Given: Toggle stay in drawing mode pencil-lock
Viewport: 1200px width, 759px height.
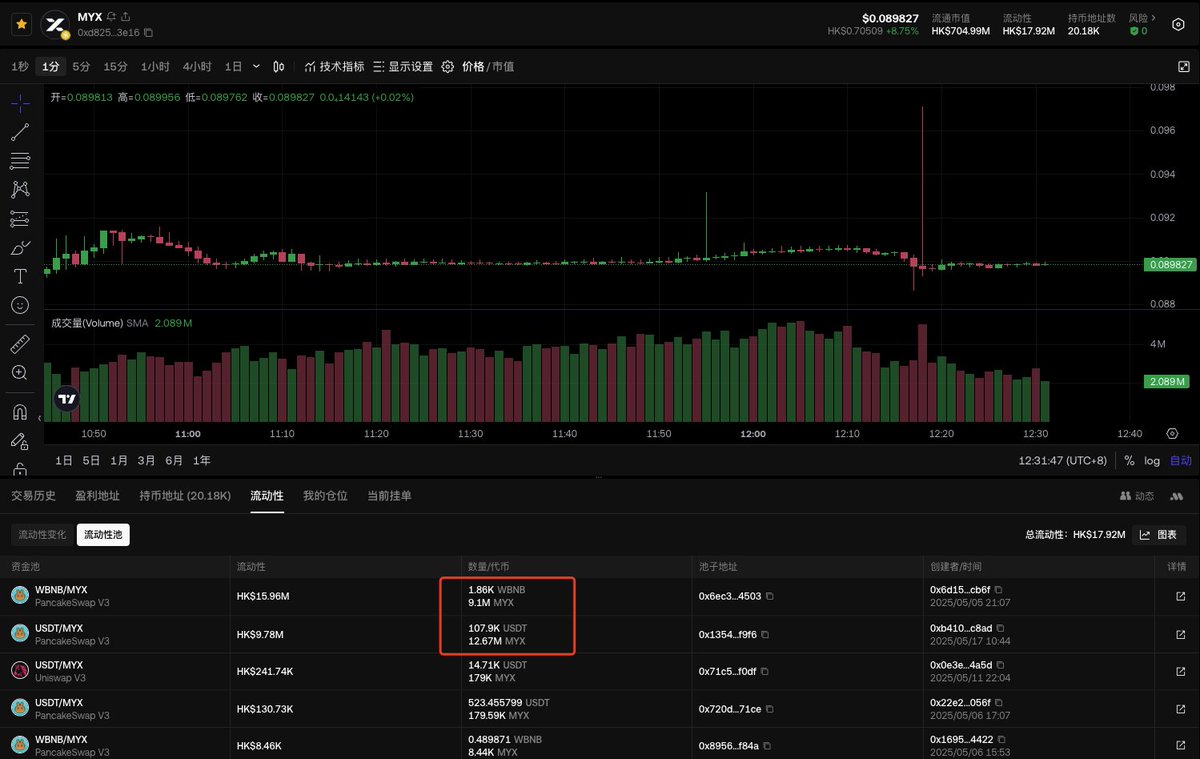Looking at the screenshot, I should [x=20, y=440].
